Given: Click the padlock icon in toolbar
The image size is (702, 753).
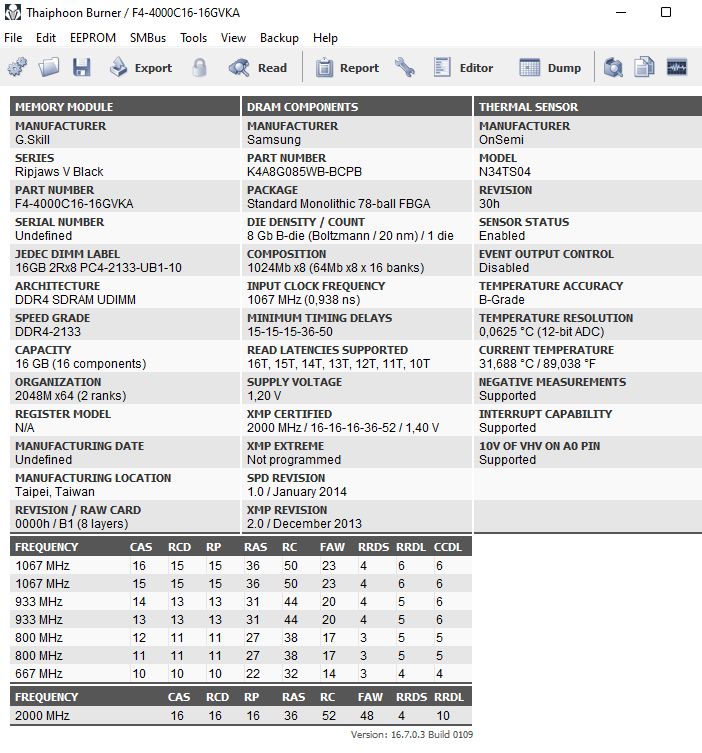Looking at the screenshot, I should 199,68.
